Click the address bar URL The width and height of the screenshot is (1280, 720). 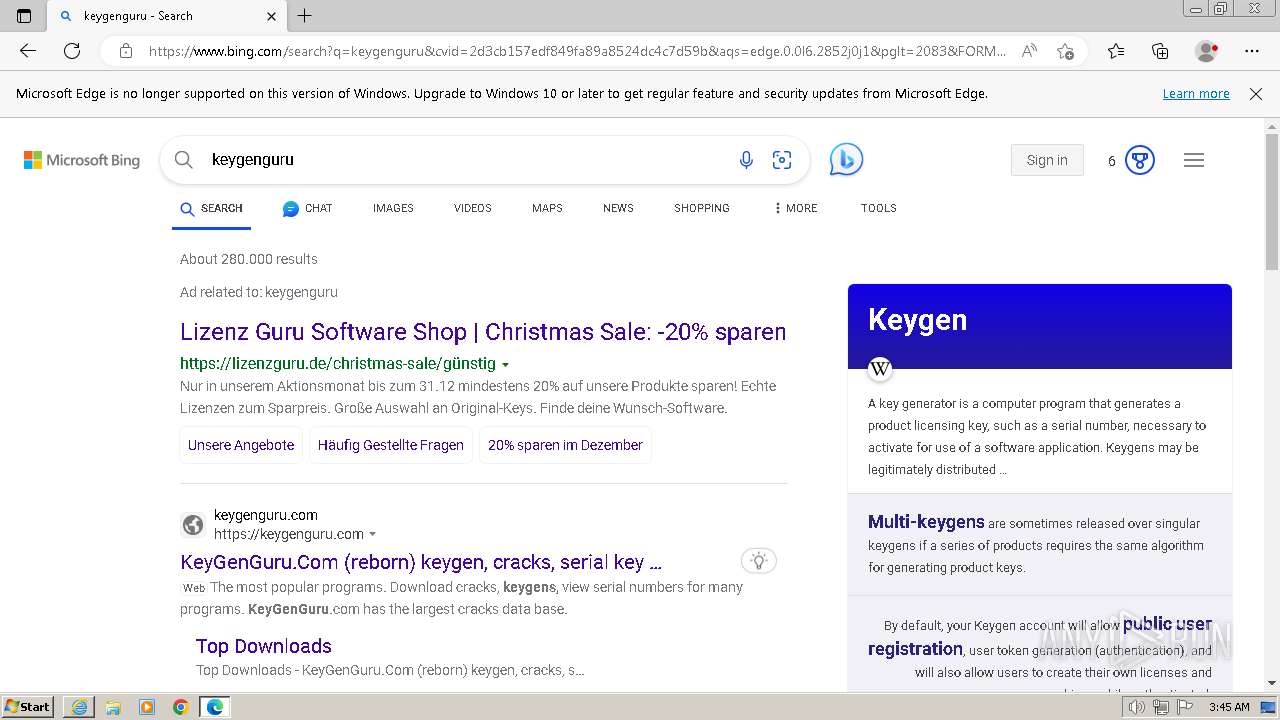[x=578, y=51]
